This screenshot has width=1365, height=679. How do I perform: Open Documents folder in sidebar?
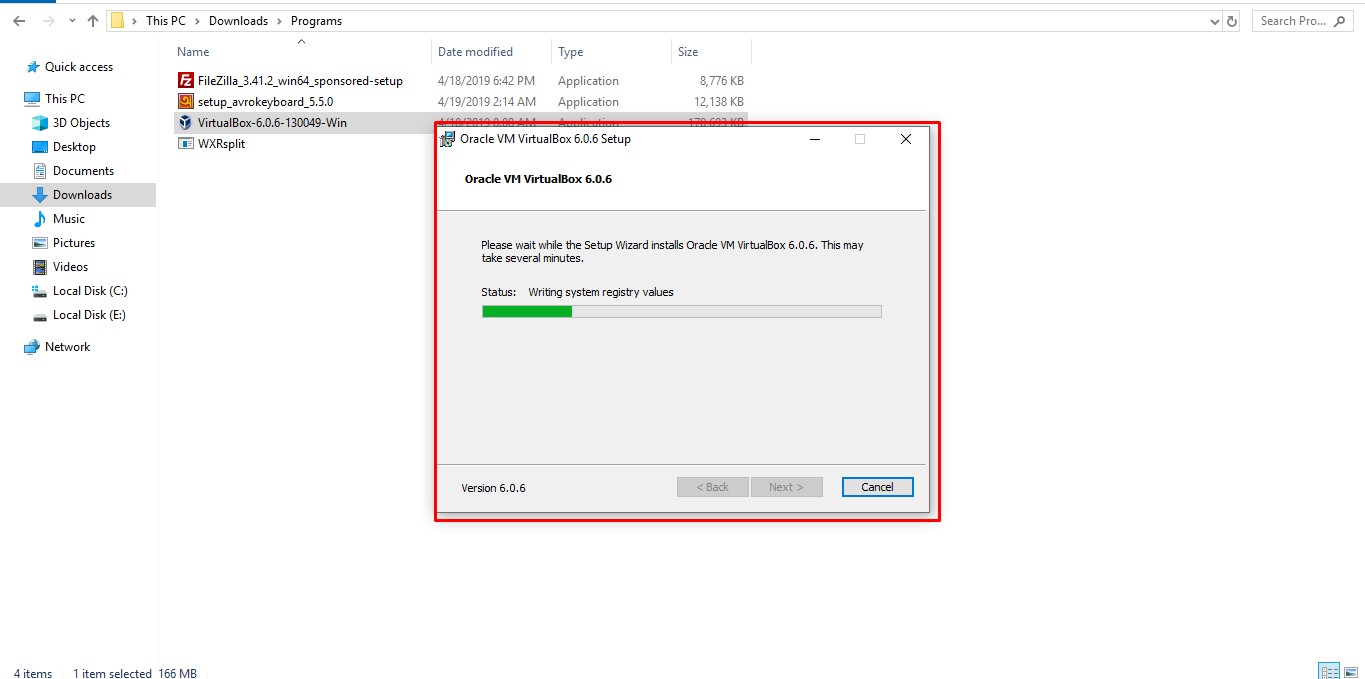83,171
